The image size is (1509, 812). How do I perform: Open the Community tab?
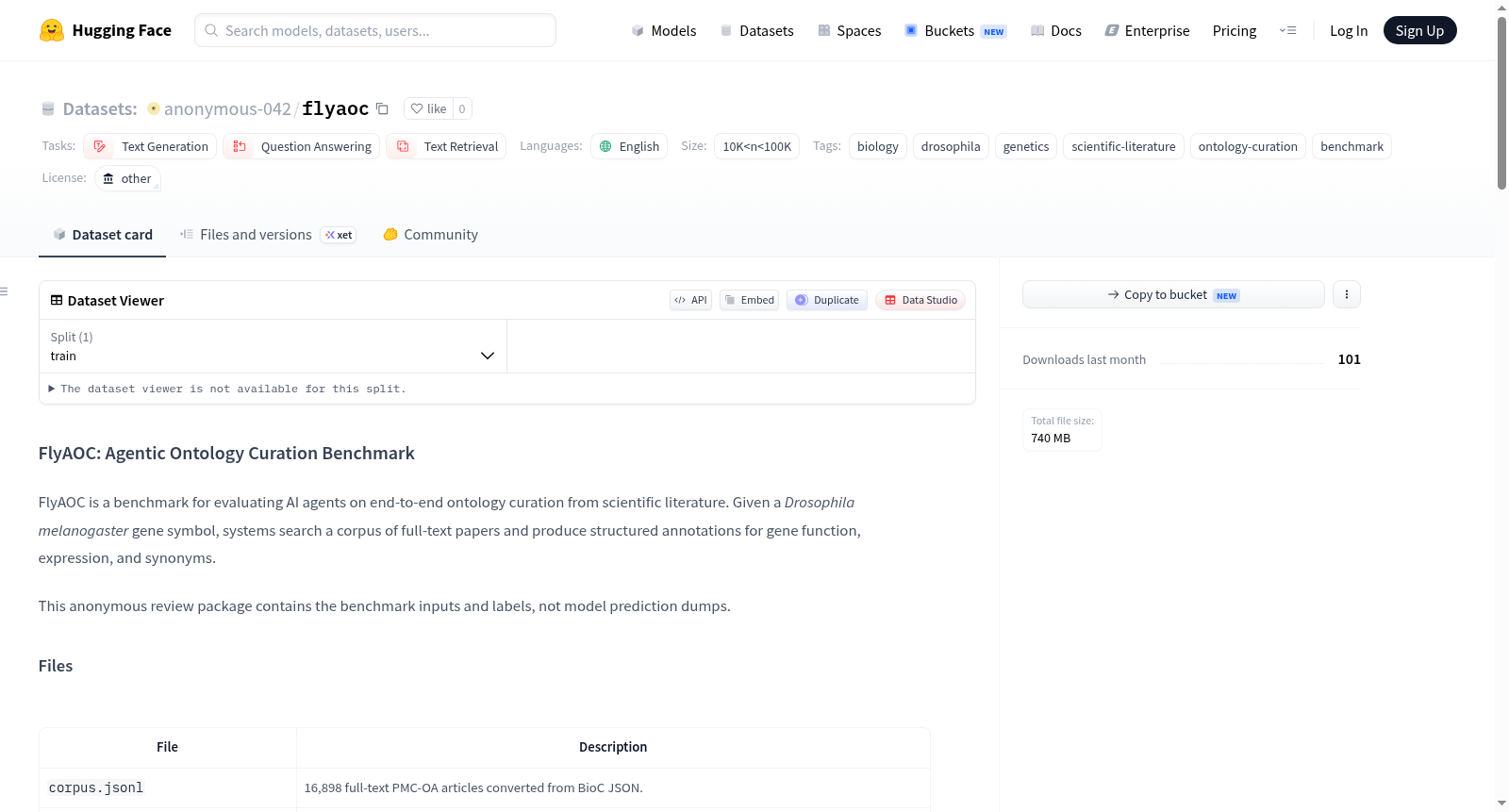430,235
